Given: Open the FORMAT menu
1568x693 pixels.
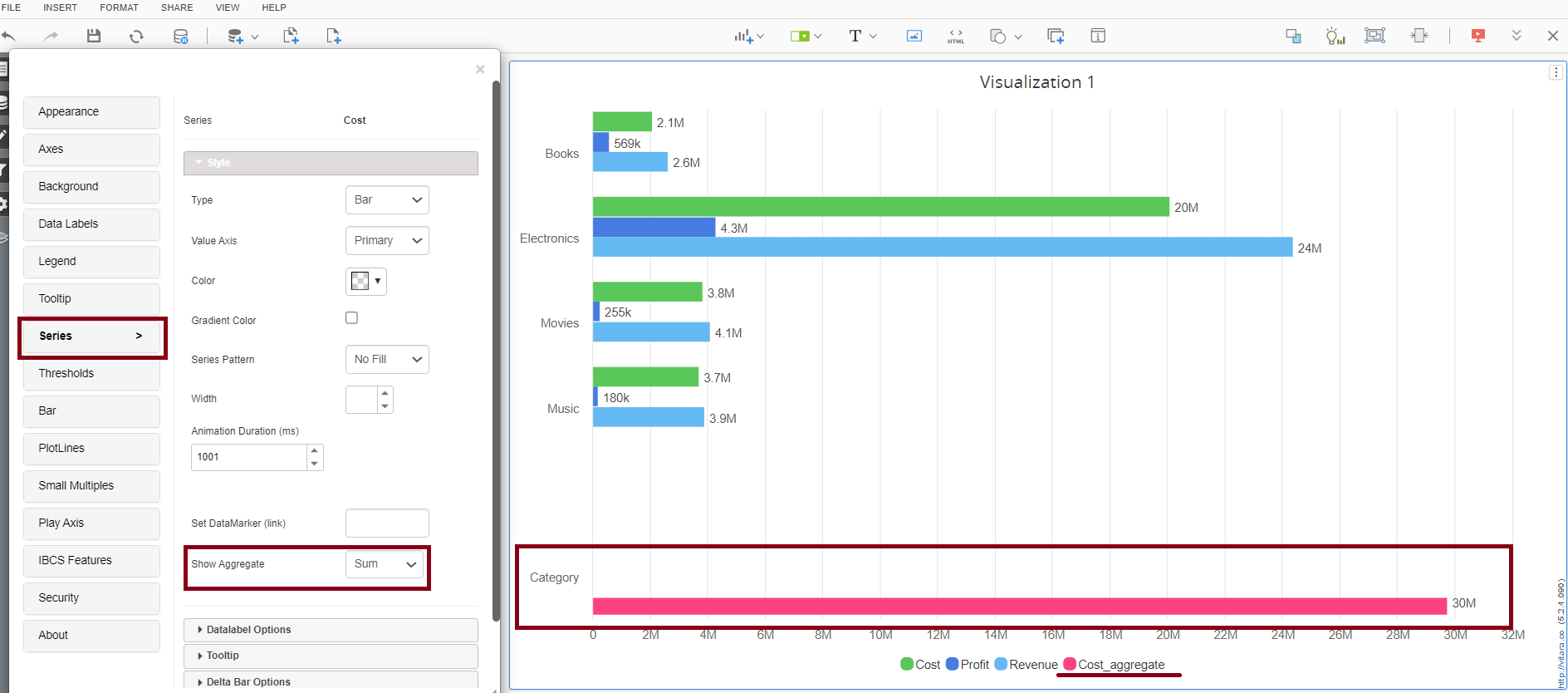Looking at the screenshot, I should coord(119,7).
